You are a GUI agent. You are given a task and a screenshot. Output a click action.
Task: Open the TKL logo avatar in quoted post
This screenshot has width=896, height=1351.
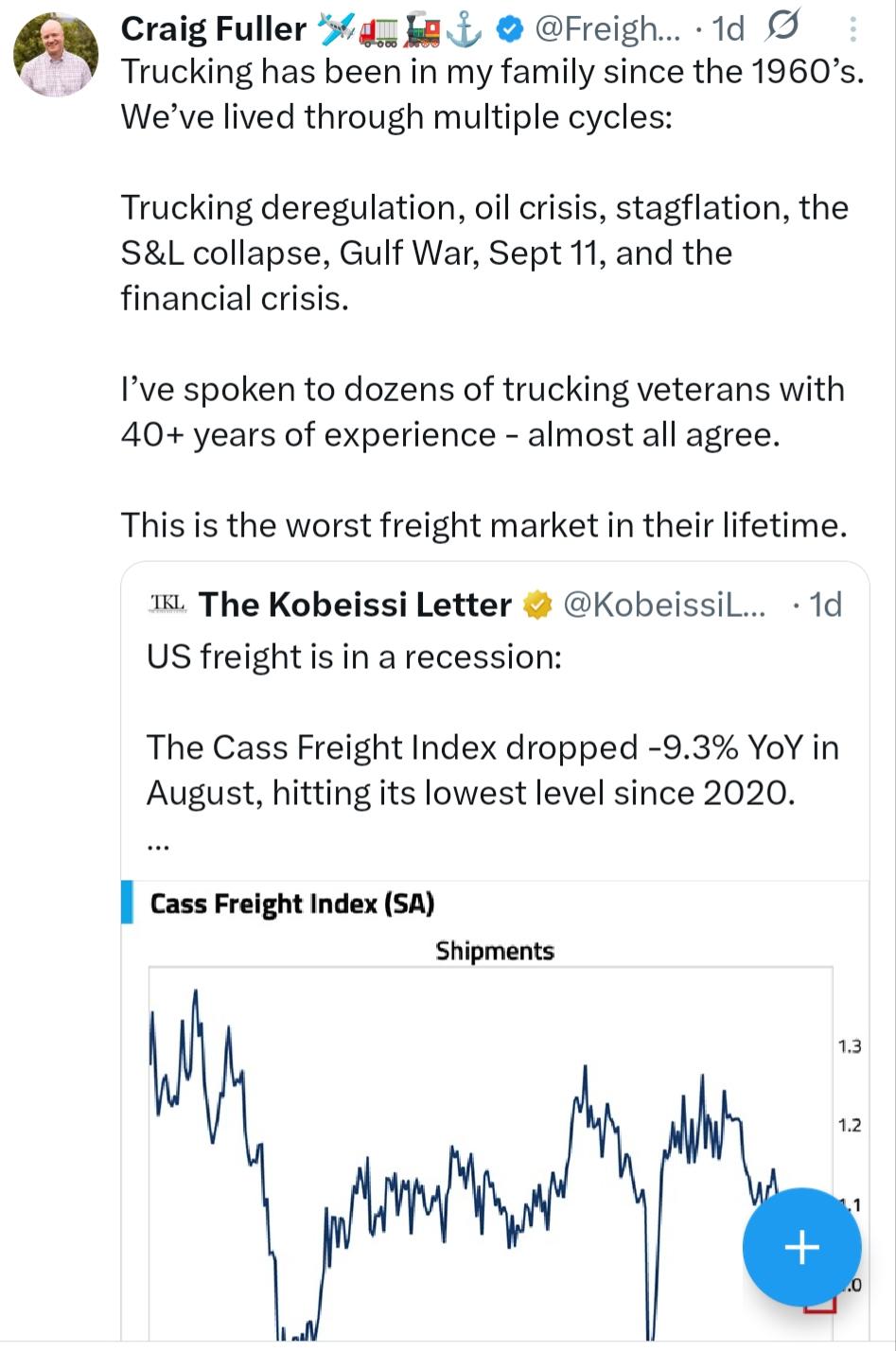[x=168, y=604]
